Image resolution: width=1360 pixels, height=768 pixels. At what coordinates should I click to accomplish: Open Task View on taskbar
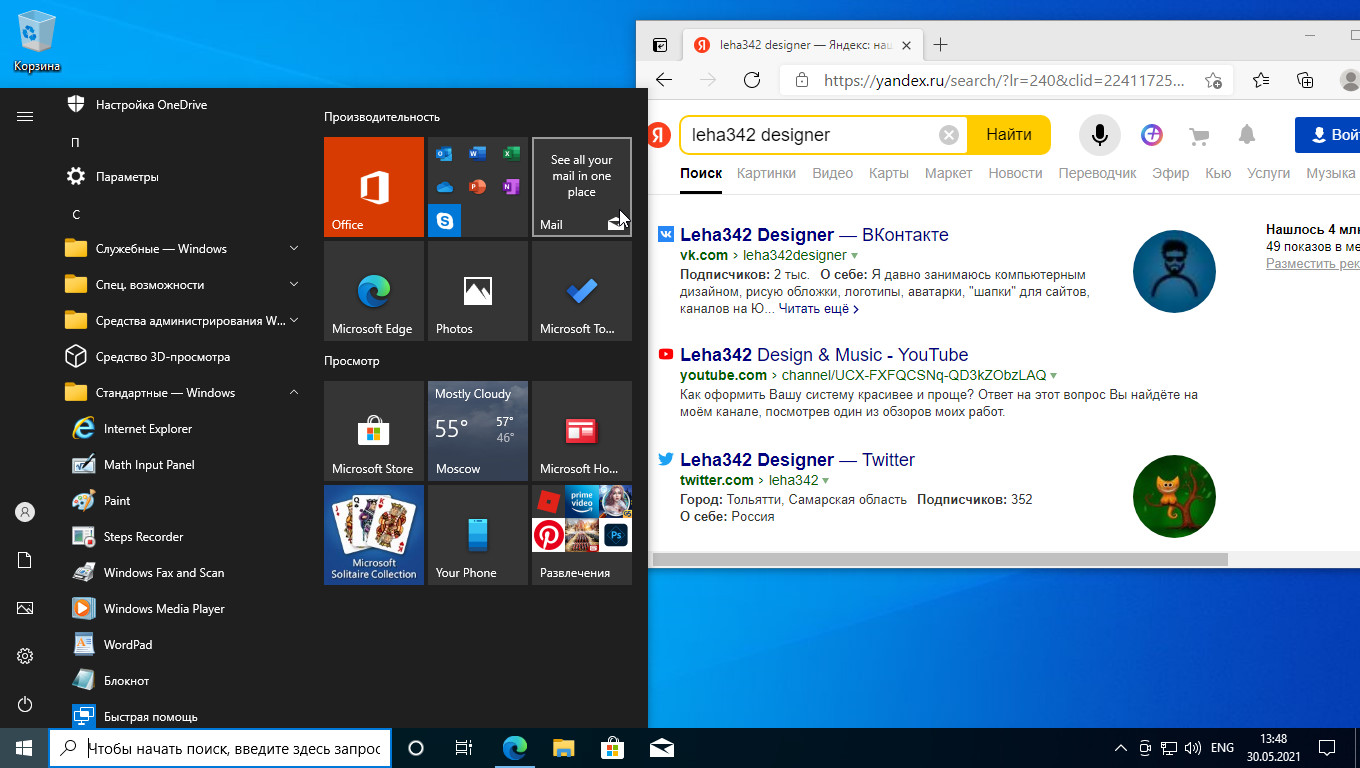[464, 748]
